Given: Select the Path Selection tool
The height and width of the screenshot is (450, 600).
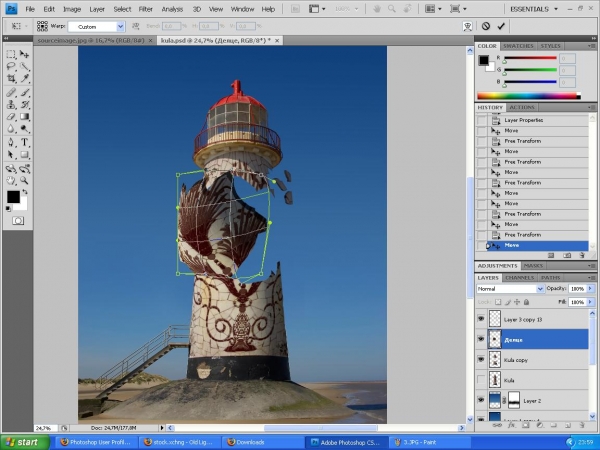Looking at the screenshot, I should [x=11, y=155].
